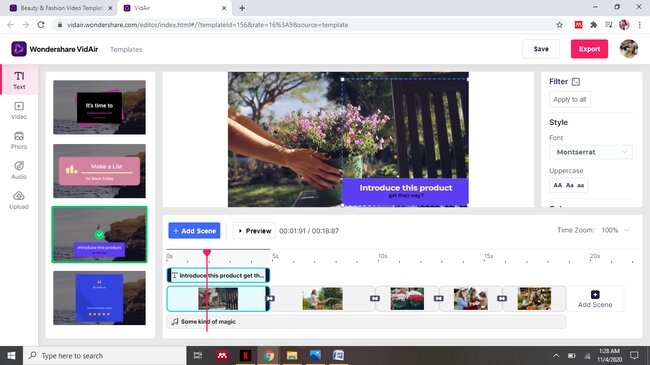Switch to the Beauty & Fashion Video Template tab

(x=61, y=8)
